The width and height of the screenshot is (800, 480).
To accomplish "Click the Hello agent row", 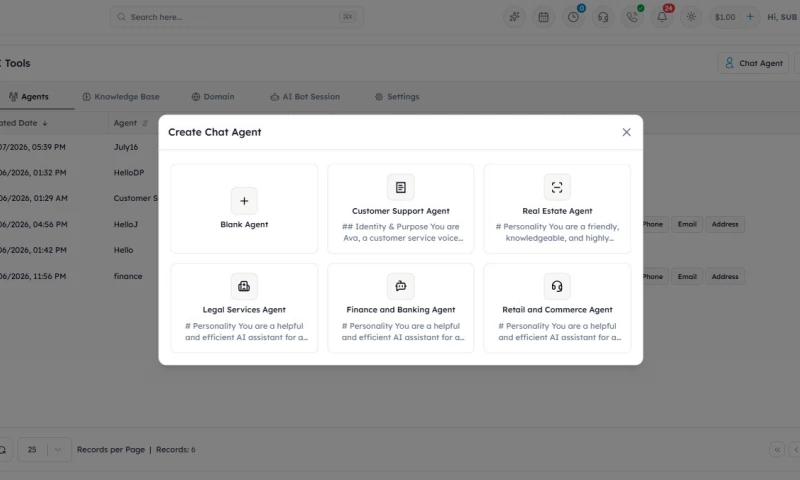I will 123,250.
